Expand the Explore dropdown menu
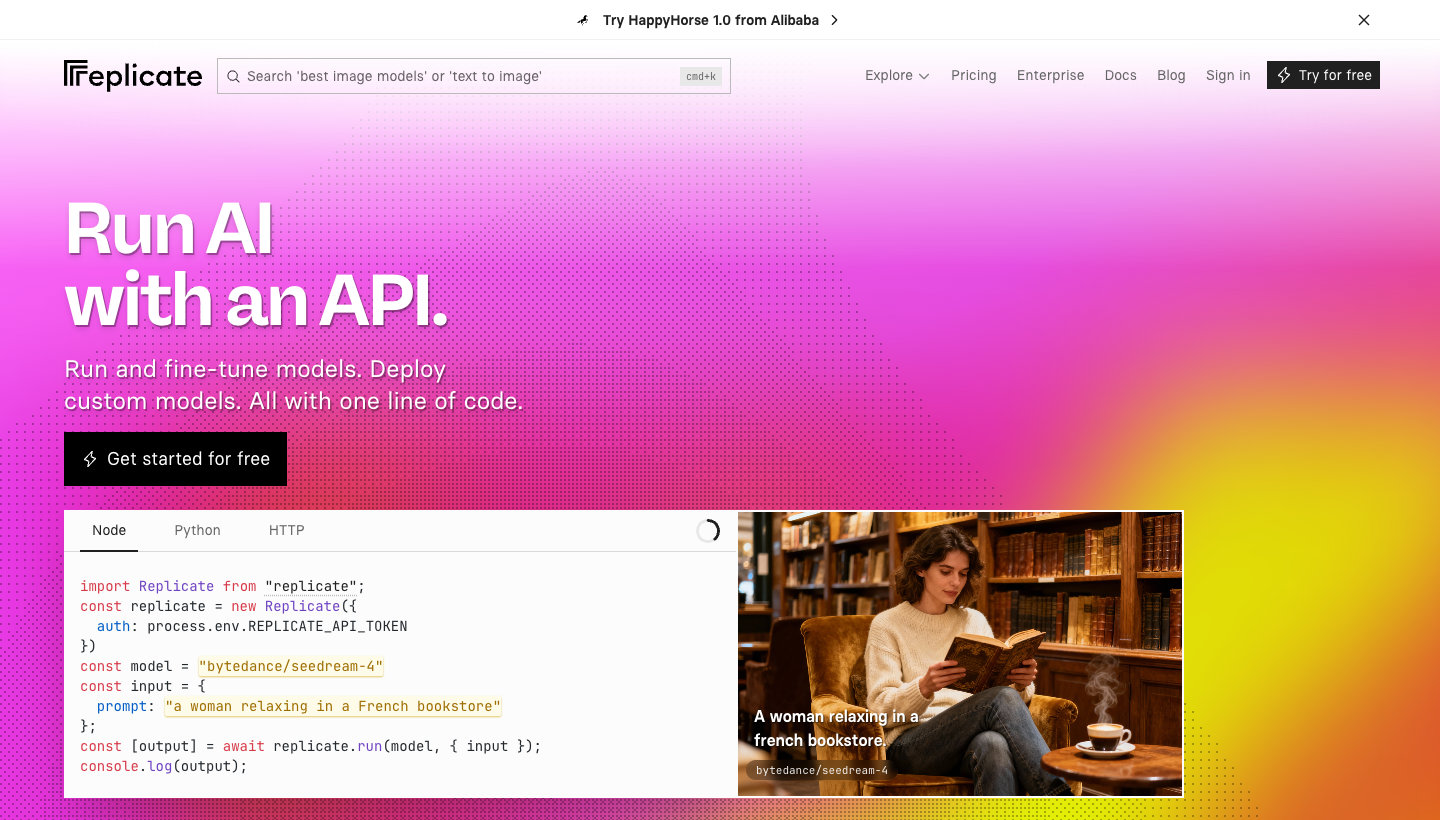Screen dimensions: 1440x820 tap(897, 75)
